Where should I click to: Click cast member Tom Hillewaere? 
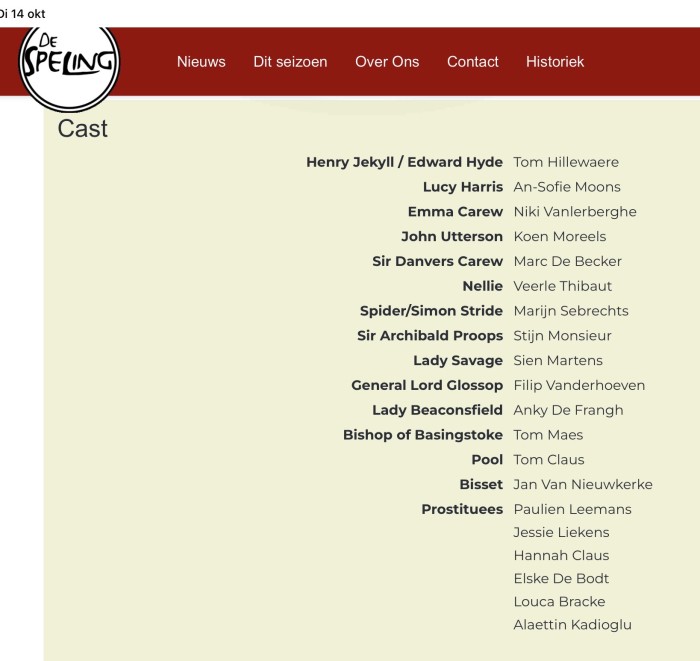[566, 162]
